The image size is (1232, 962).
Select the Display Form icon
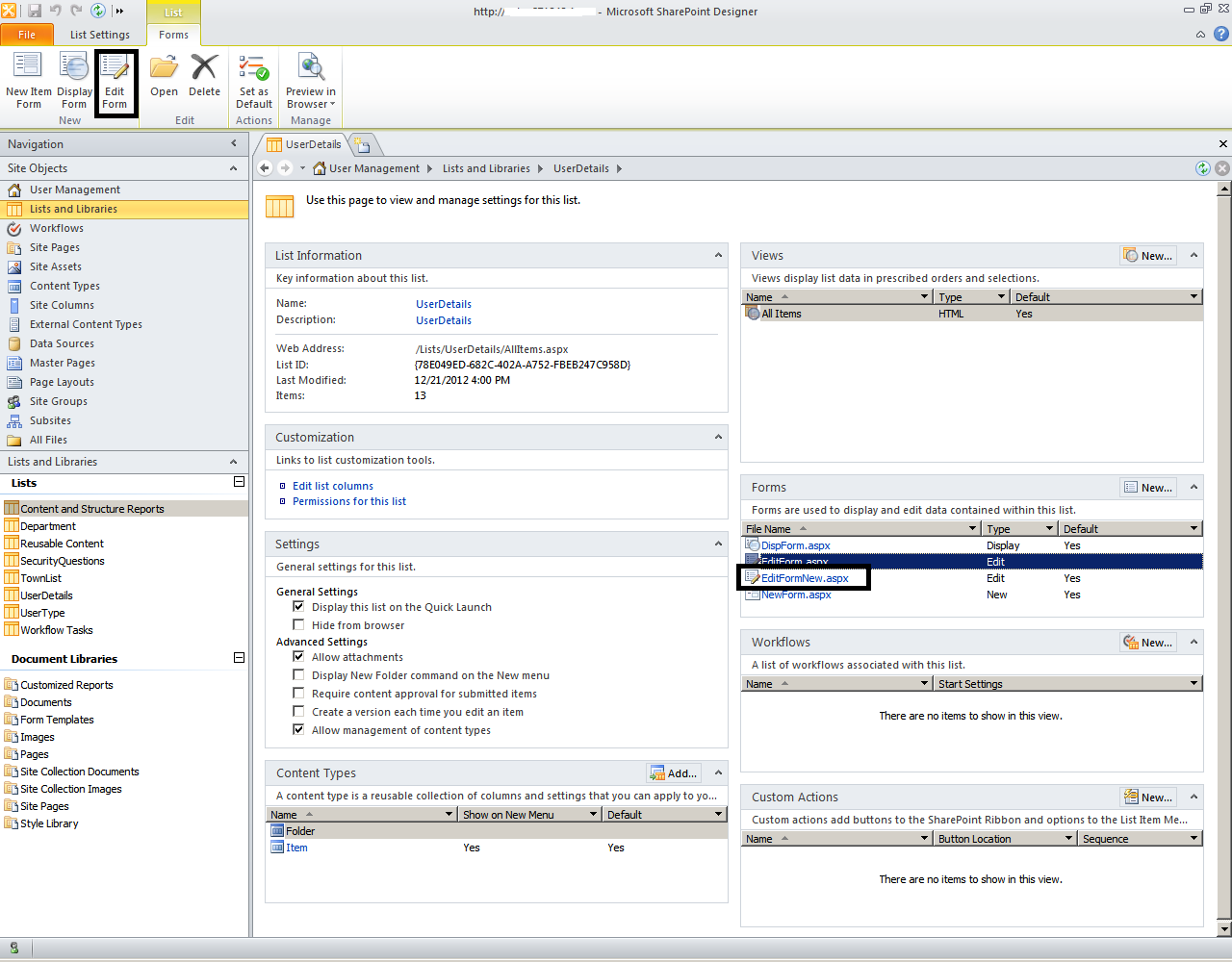tap(74, 77)
